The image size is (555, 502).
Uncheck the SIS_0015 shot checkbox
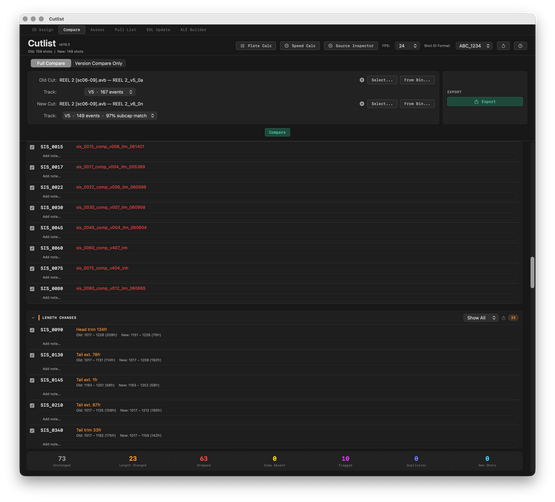pos(32,147)
